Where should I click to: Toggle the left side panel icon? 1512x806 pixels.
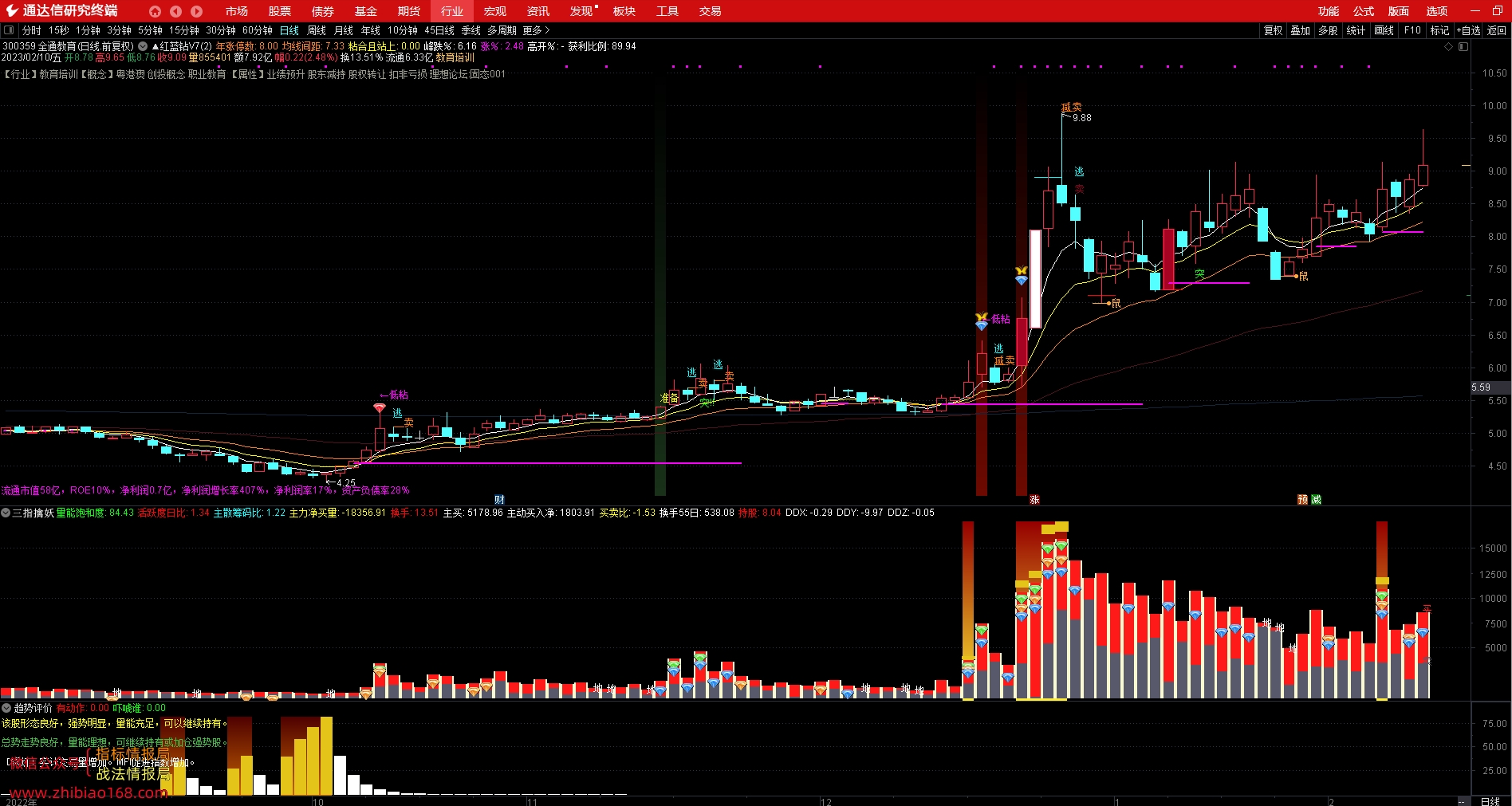point(9,30)
